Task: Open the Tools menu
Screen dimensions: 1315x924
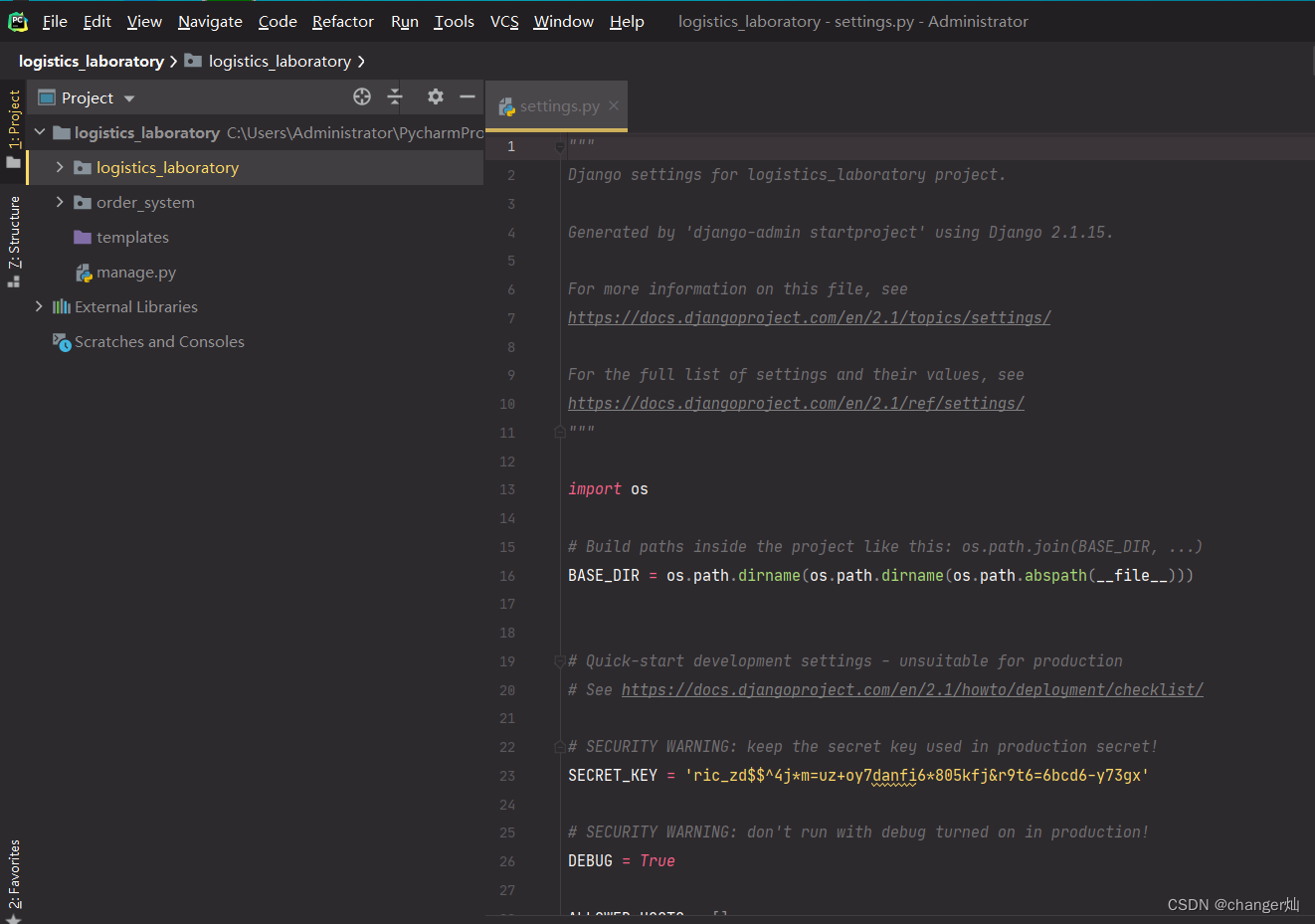Action: click(x=455, y=22)
